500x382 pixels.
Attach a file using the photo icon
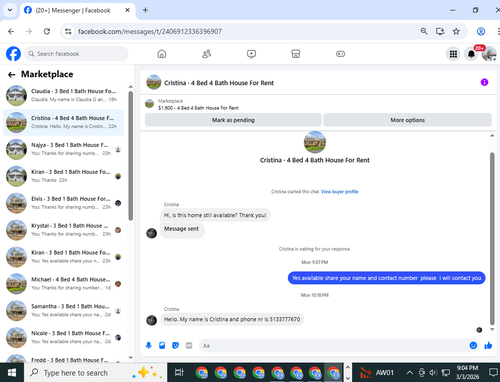click(x=162, y=345)
